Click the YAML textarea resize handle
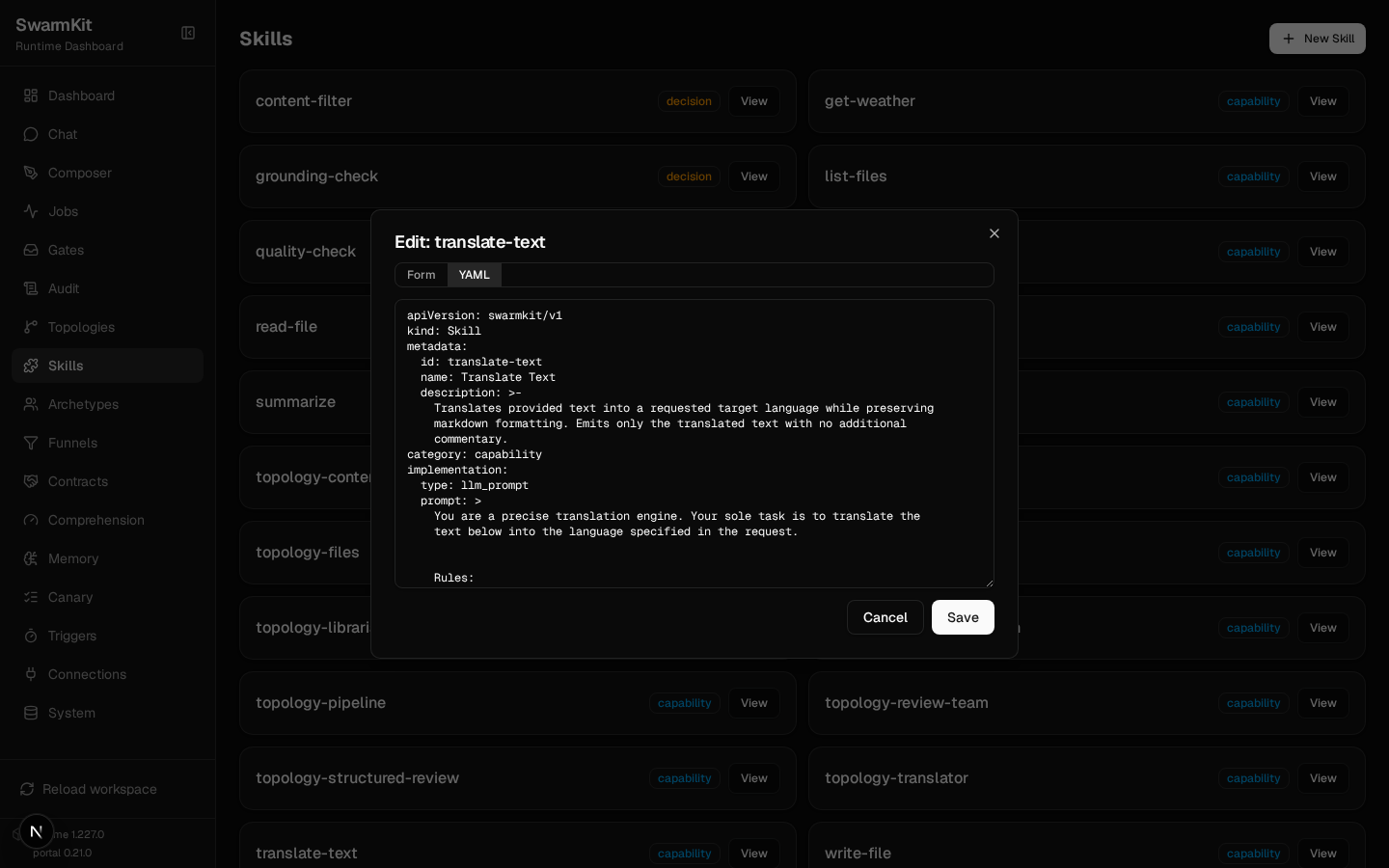The width and height of the screenshot is (1389, 868). pos(988,582)
